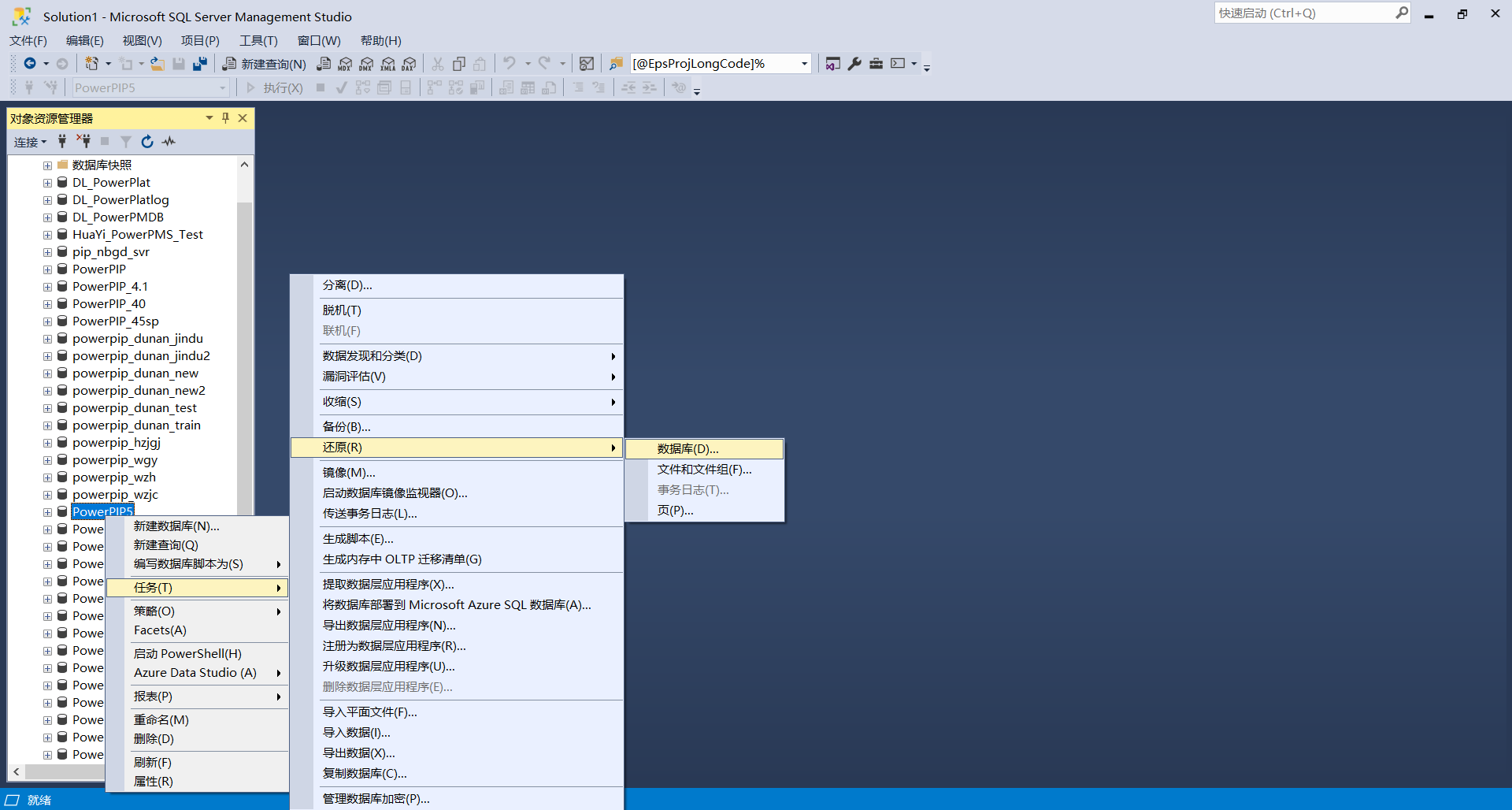1512x810 pixels.
Task: Choose 复制数据库(C)... menu item
Action: point(457,773)
